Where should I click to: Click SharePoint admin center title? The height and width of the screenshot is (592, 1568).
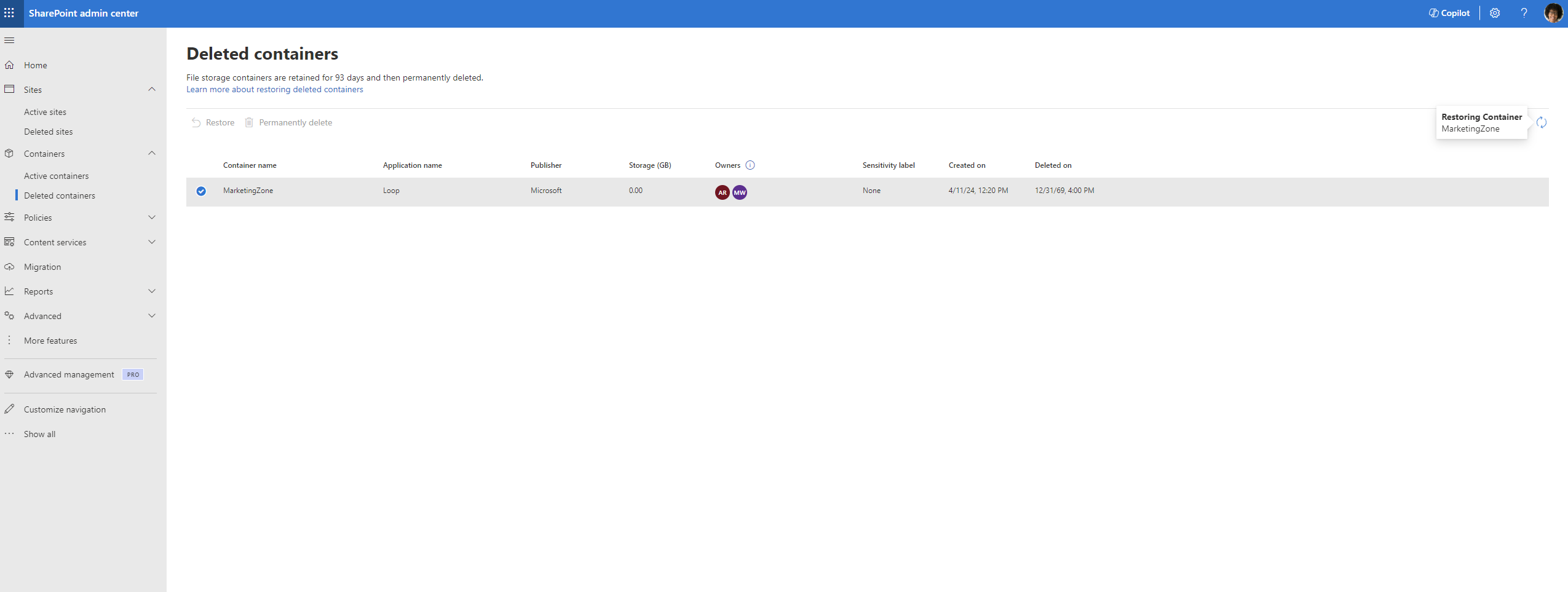[84, 13]
